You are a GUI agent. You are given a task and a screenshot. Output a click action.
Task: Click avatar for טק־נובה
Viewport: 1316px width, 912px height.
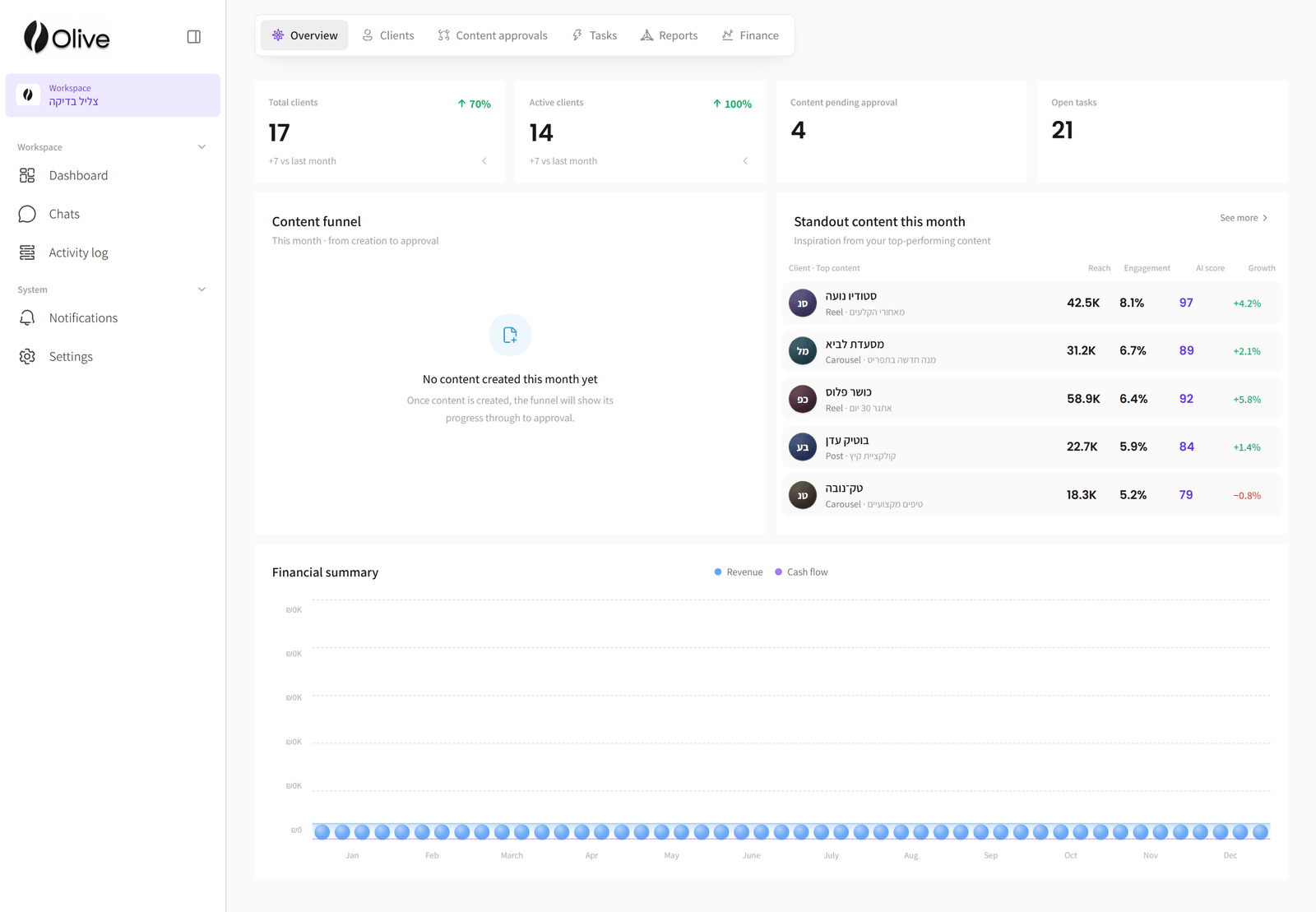coord(803,495)
